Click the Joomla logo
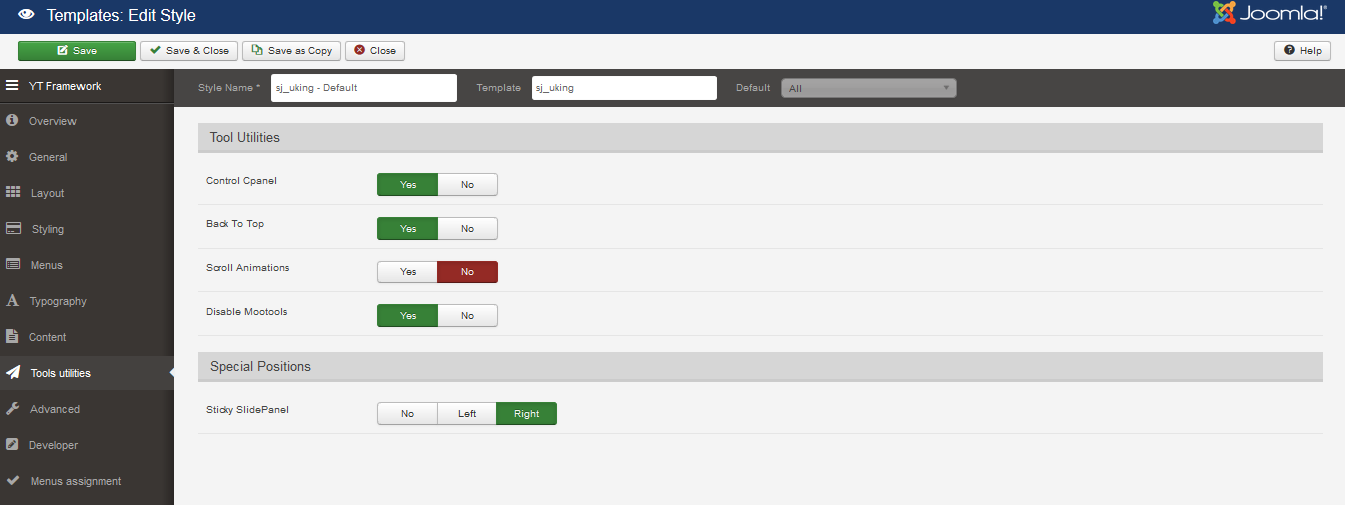 pyautogui.click(x=1270, y=14)
